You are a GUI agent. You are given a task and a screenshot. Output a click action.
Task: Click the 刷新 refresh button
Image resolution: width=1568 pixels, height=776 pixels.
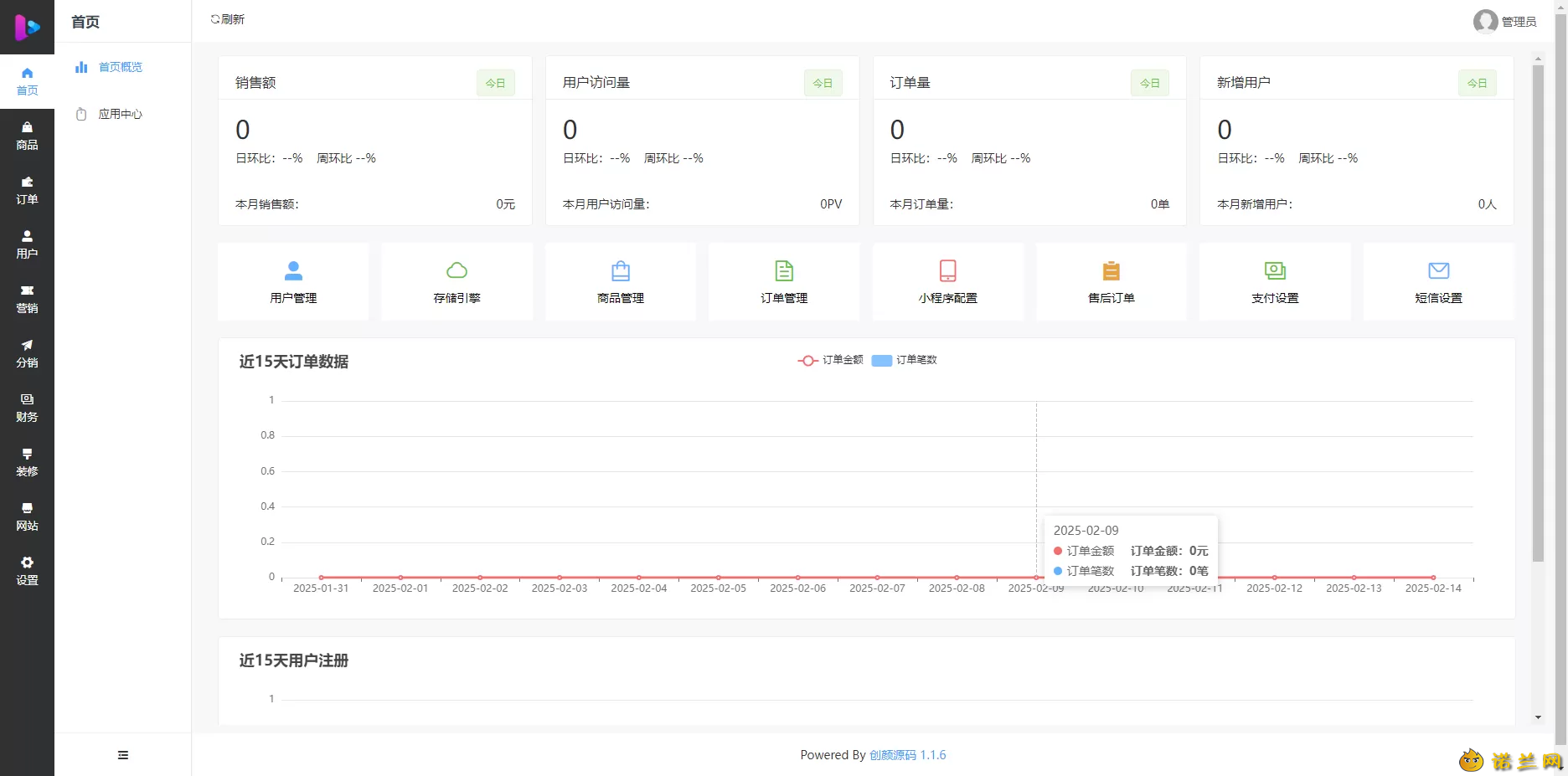pos(228,19)
